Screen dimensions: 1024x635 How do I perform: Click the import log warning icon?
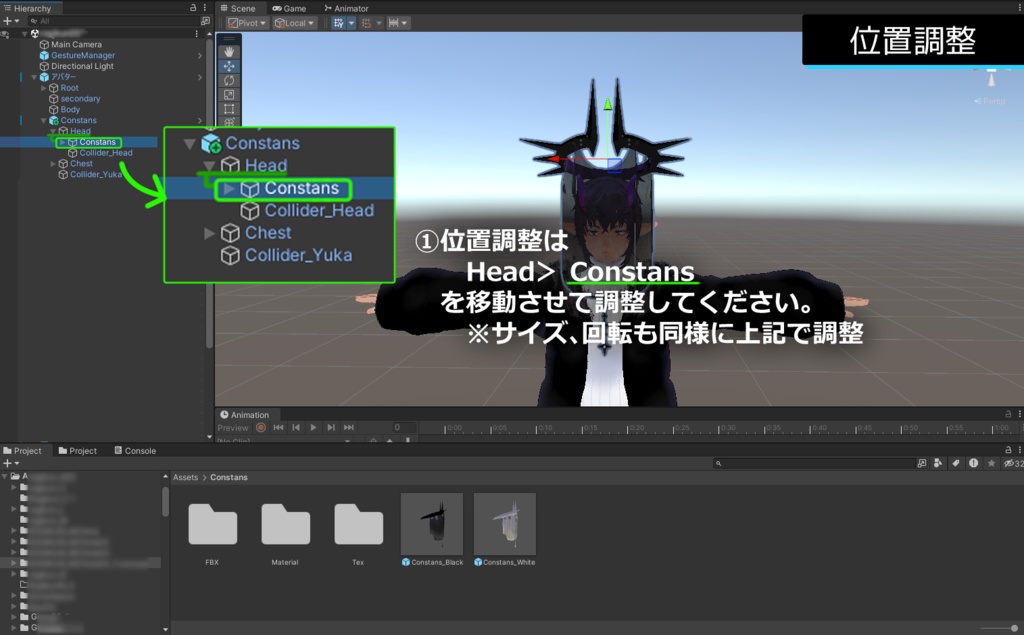point(974,463)
